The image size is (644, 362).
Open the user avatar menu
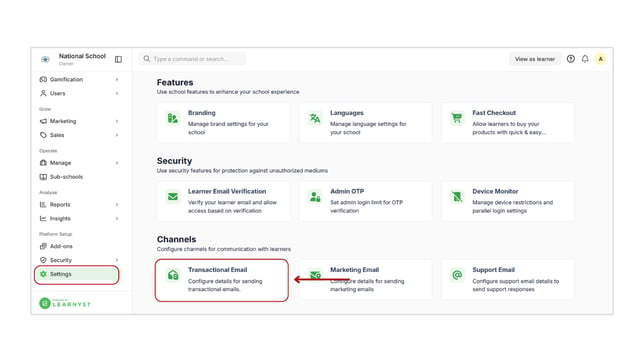pos(600,59)
